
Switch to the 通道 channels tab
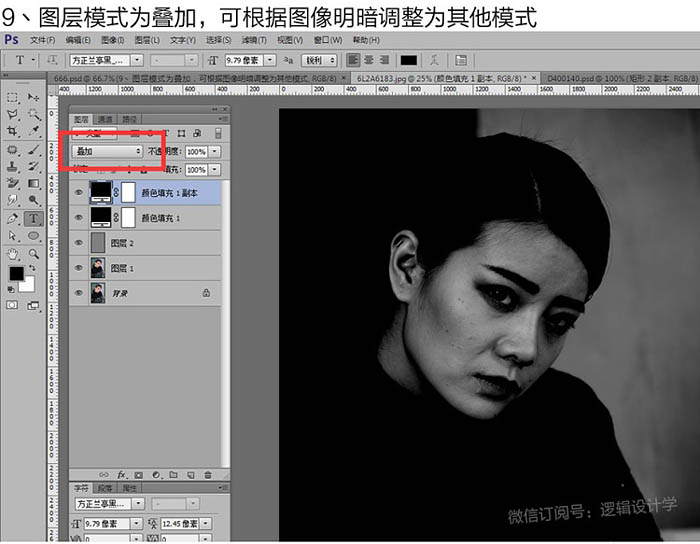coord(105,119)
